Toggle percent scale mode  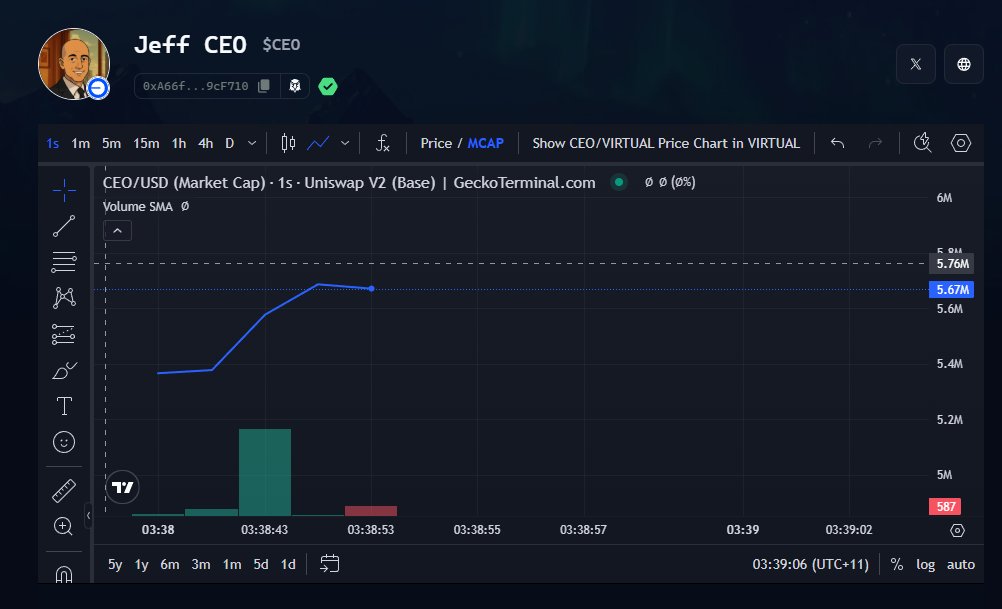897,564
